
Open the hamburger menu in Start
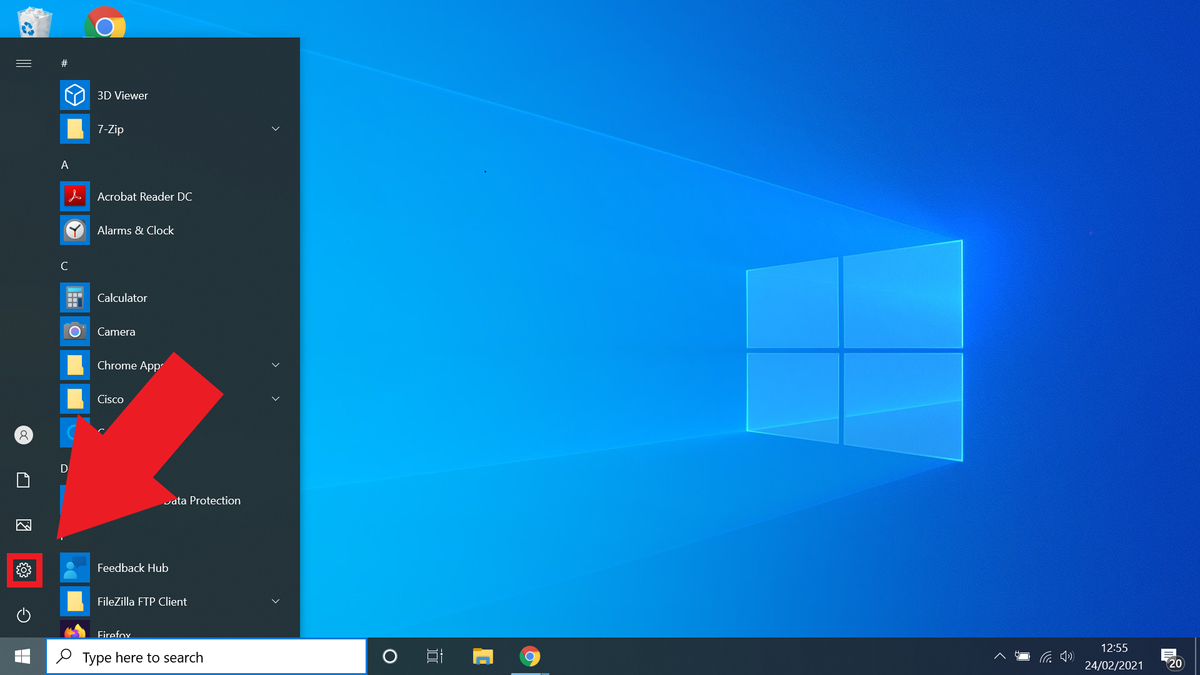[23, 62]
